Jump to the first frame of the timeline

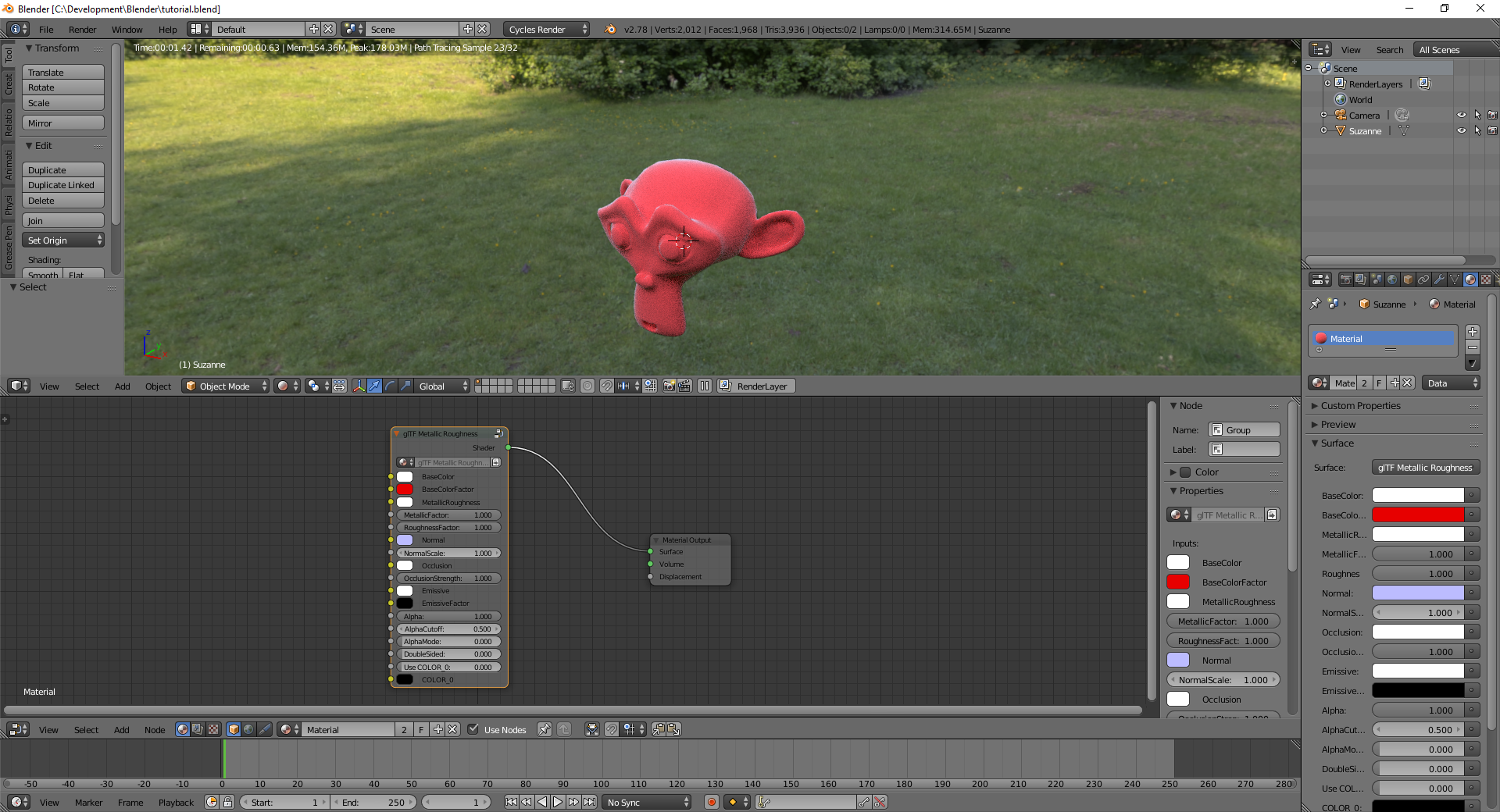(511, 802)
